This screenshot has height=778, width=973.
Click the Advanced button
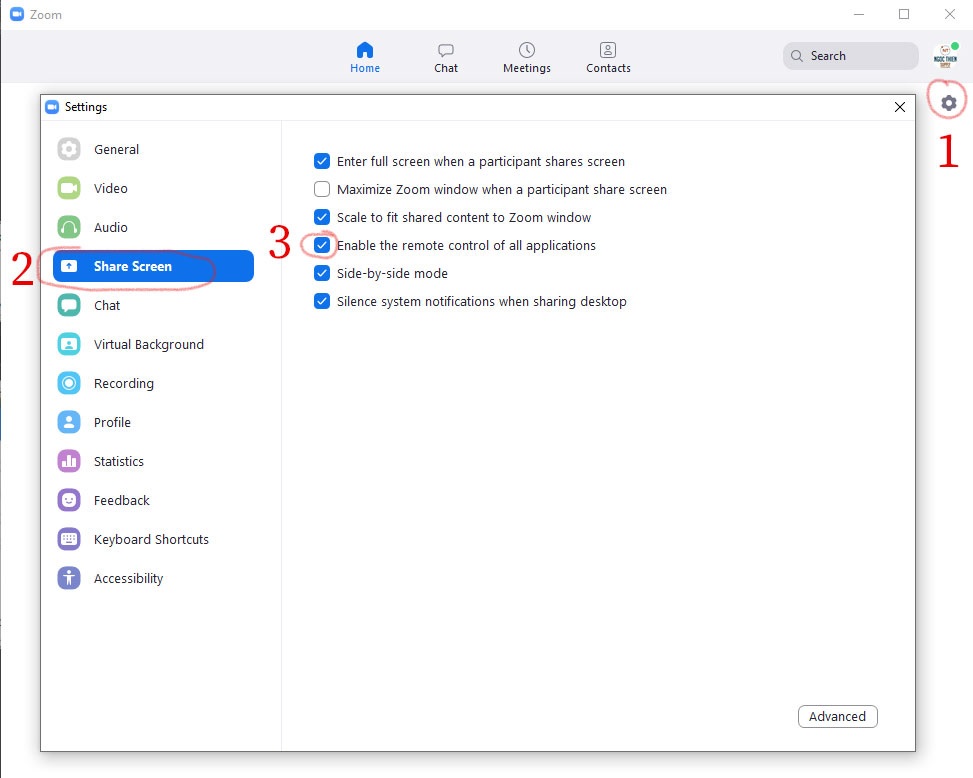point(837,716)
